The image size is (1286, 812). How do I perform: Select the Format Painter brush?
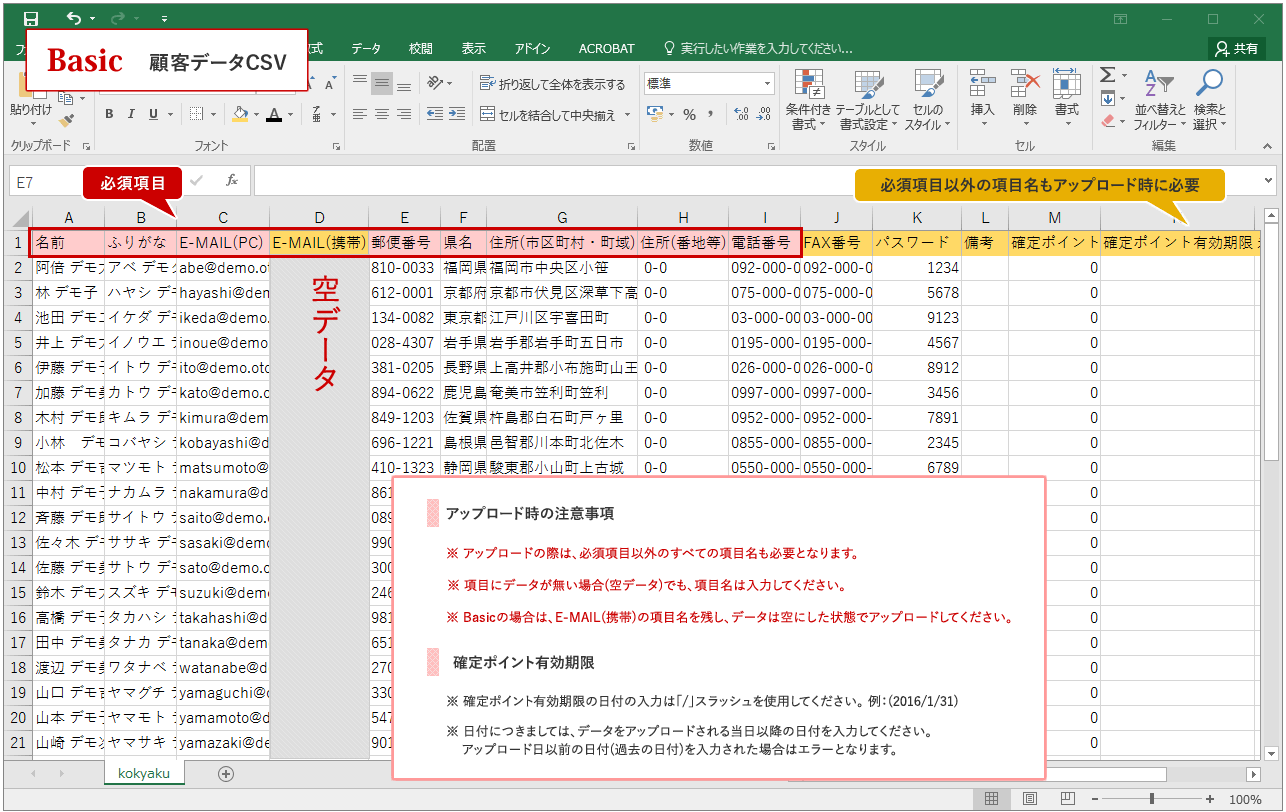[67, 121]
